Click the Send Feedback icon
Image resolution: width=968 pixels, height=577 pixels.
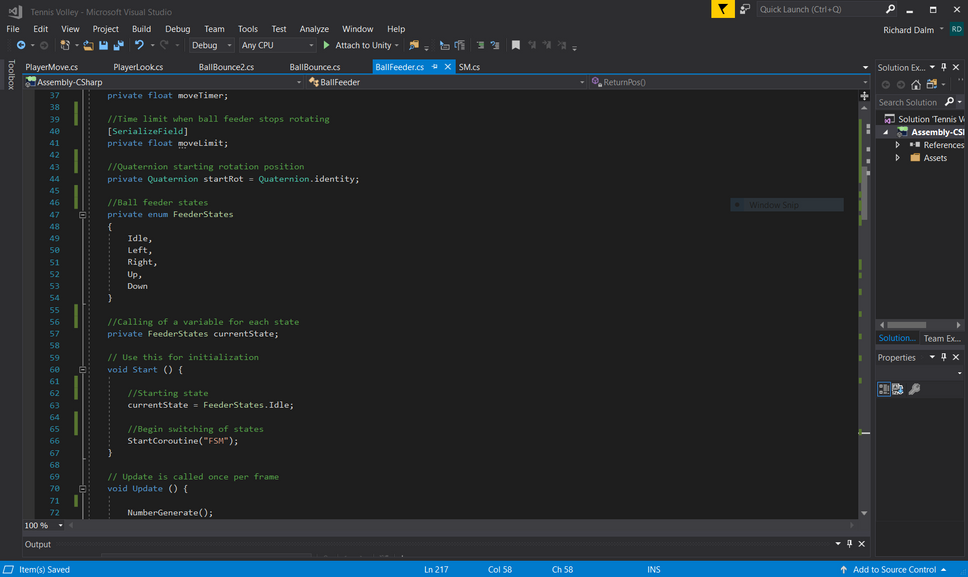pos(745,9)
